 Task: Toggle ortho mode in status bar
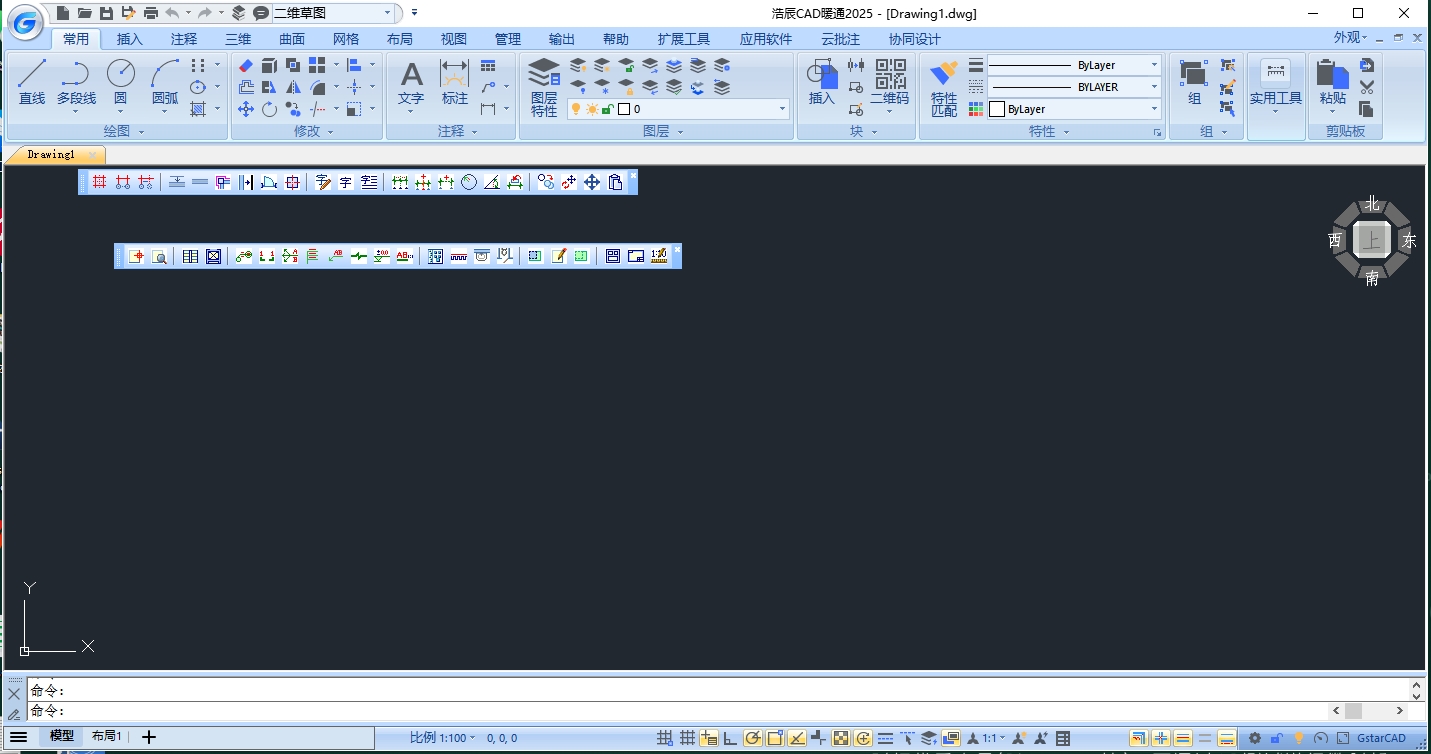click(x=731, y=738)
